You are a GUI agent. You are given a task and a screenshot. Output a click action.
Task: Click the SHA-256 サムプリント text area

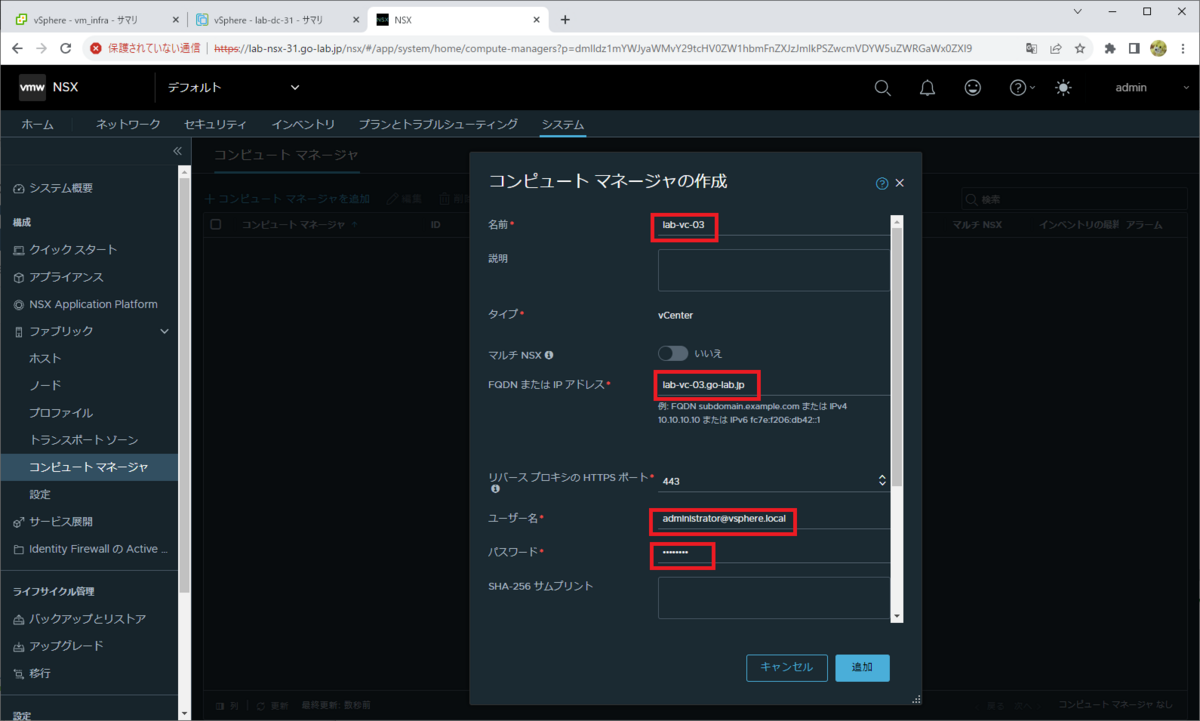click(773, 597)
